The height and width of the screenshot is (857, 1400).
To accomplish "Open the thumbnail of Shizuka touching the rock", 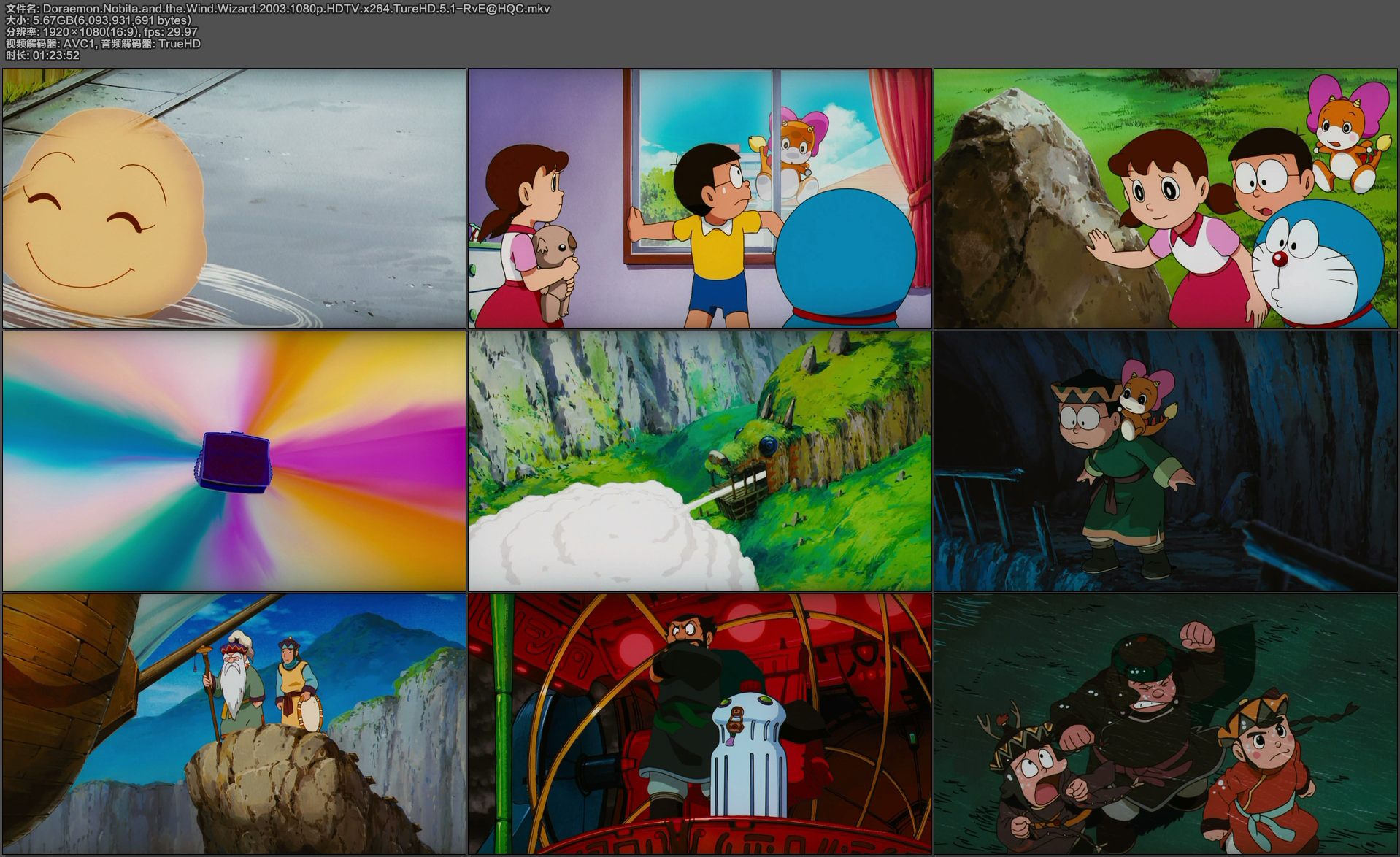I will (x=1166, y=199).
